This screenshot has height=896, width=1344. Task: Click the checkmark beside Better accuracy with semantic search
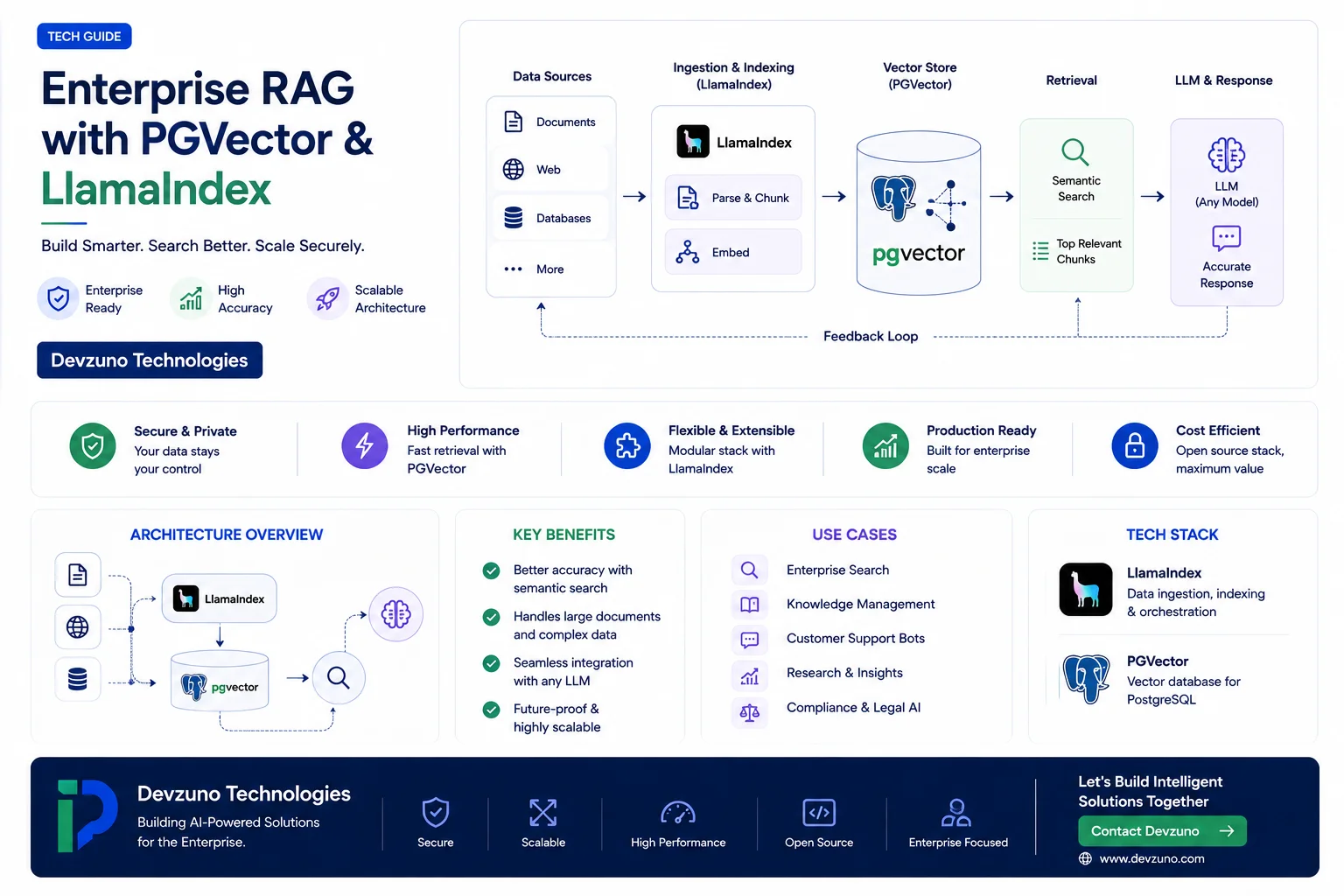(x=492, y=570)
